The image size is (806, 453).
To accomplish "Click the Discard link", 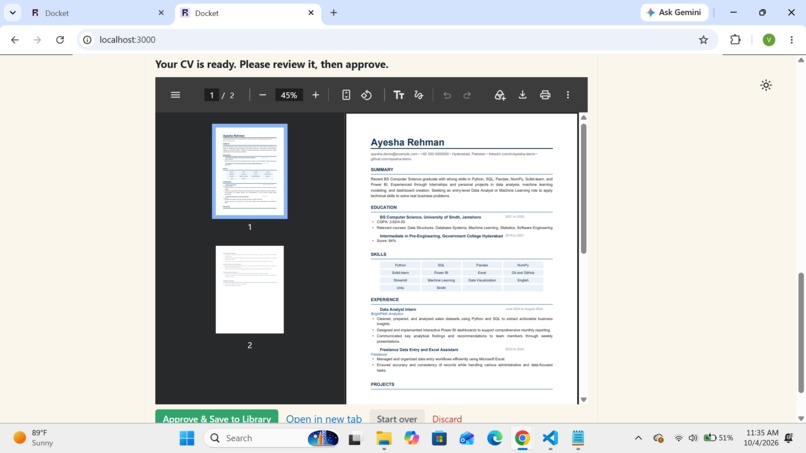I will pos(447,419).
